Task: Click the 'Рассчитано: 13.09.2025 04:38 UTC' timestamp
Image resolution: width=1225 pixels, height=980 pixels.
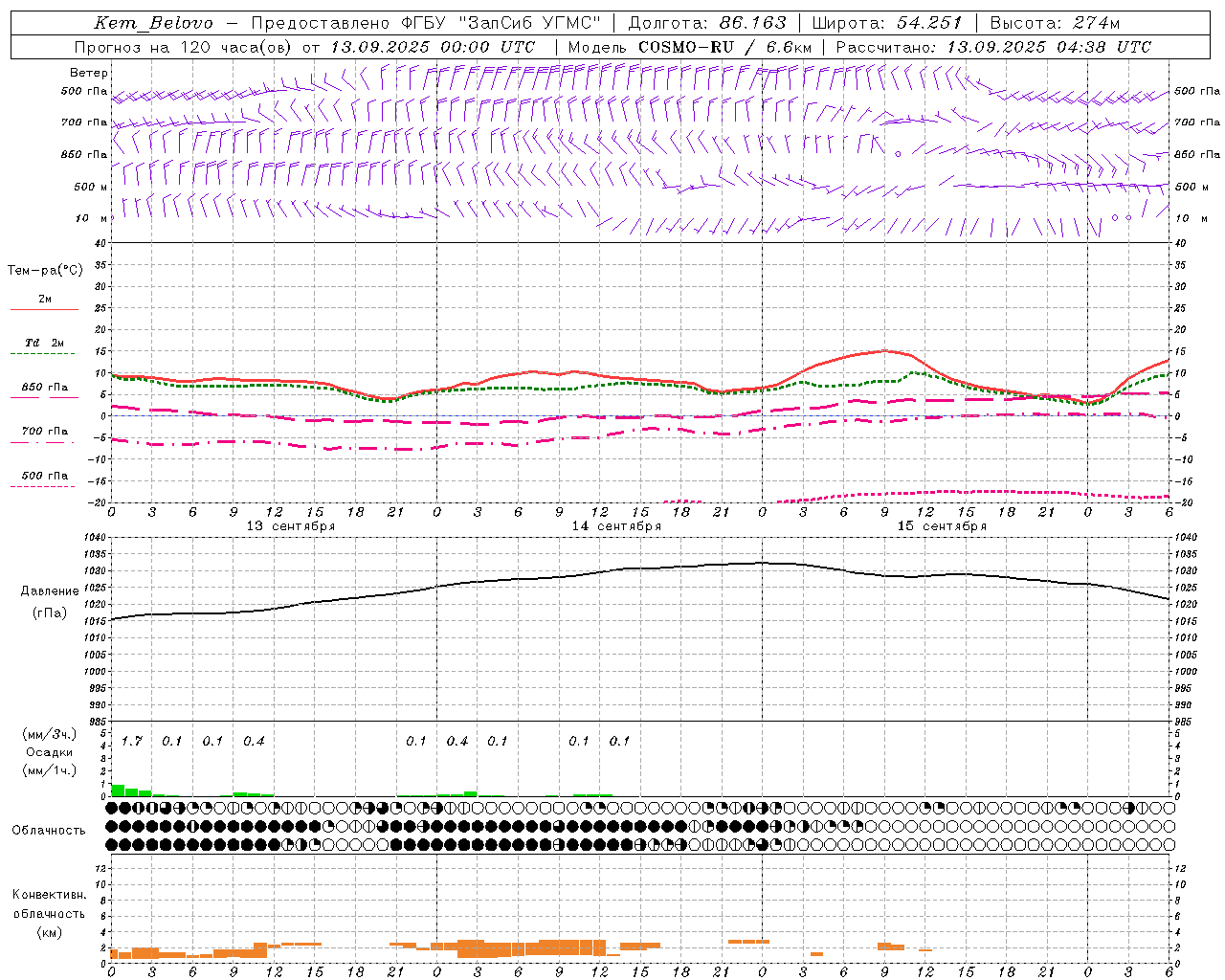Action: coord(993,47)
